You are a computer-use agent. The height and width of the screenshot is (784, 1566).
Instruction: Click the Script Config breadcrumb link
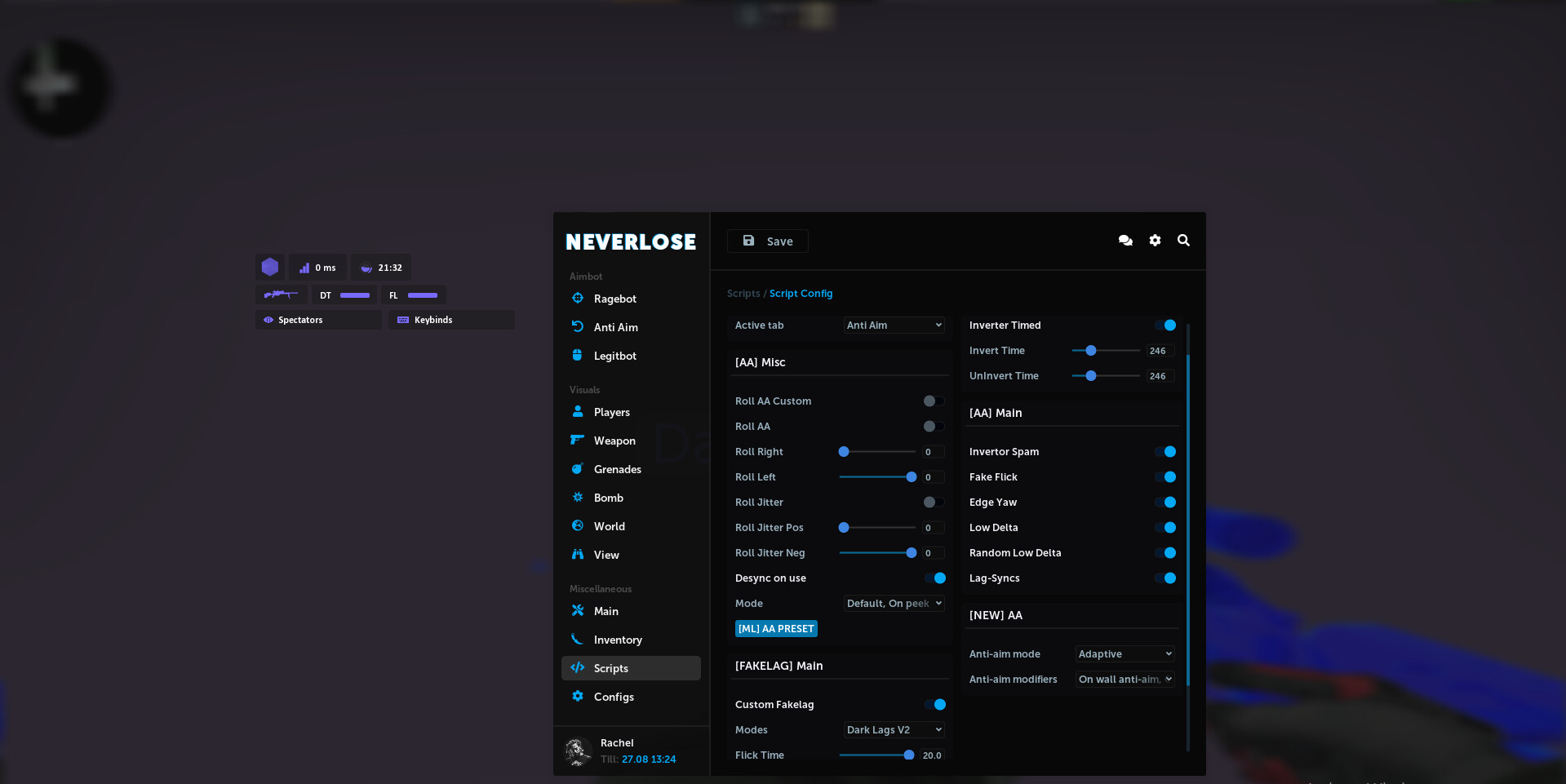801,294
